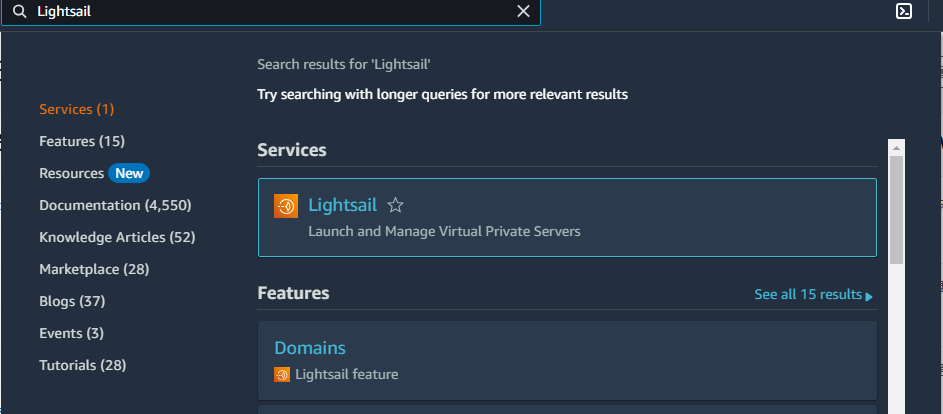Open the Domains feature link

[310, 348]
